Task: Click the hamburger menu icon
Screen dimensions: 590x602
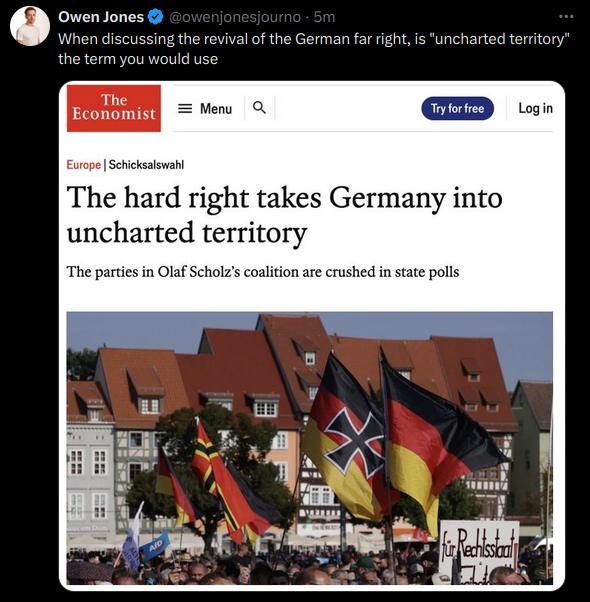Action: (x=185, y=109)
